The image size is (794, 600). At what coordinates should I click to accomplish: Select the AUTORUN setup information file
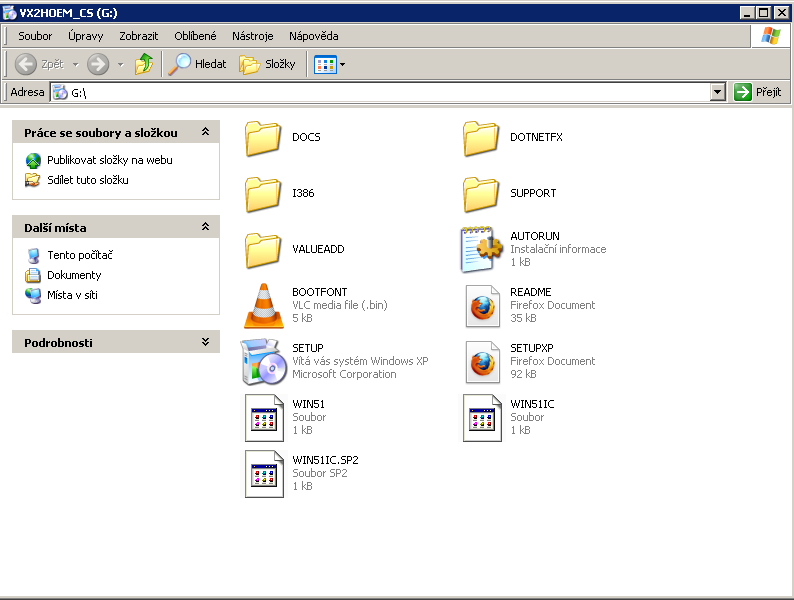pyautogui.click(x=482, y=249)
